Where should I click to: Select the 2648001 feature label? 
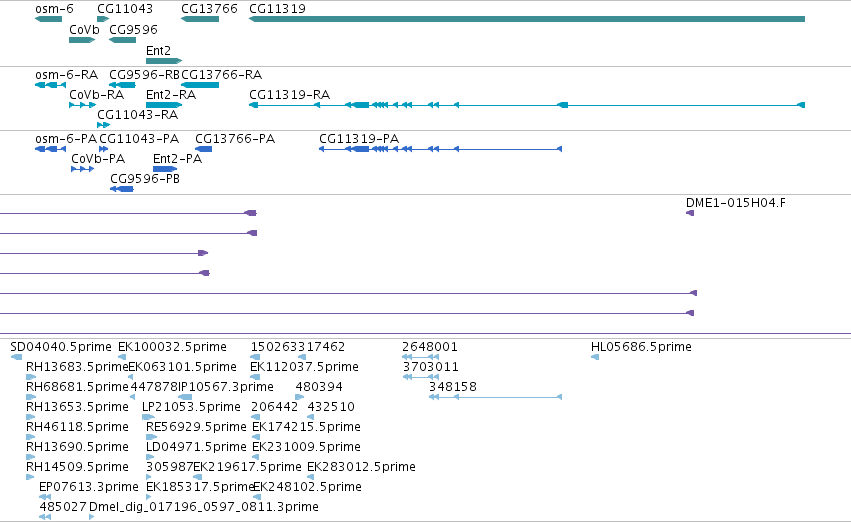pos(430,347)
